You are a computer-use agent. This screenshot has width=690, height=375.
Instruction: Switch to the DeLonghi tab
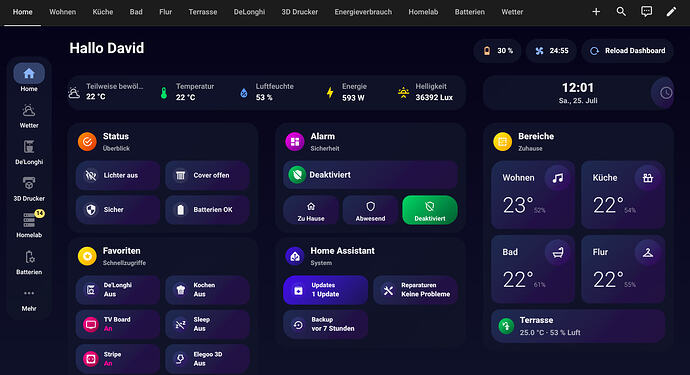(x=249, y=12)
